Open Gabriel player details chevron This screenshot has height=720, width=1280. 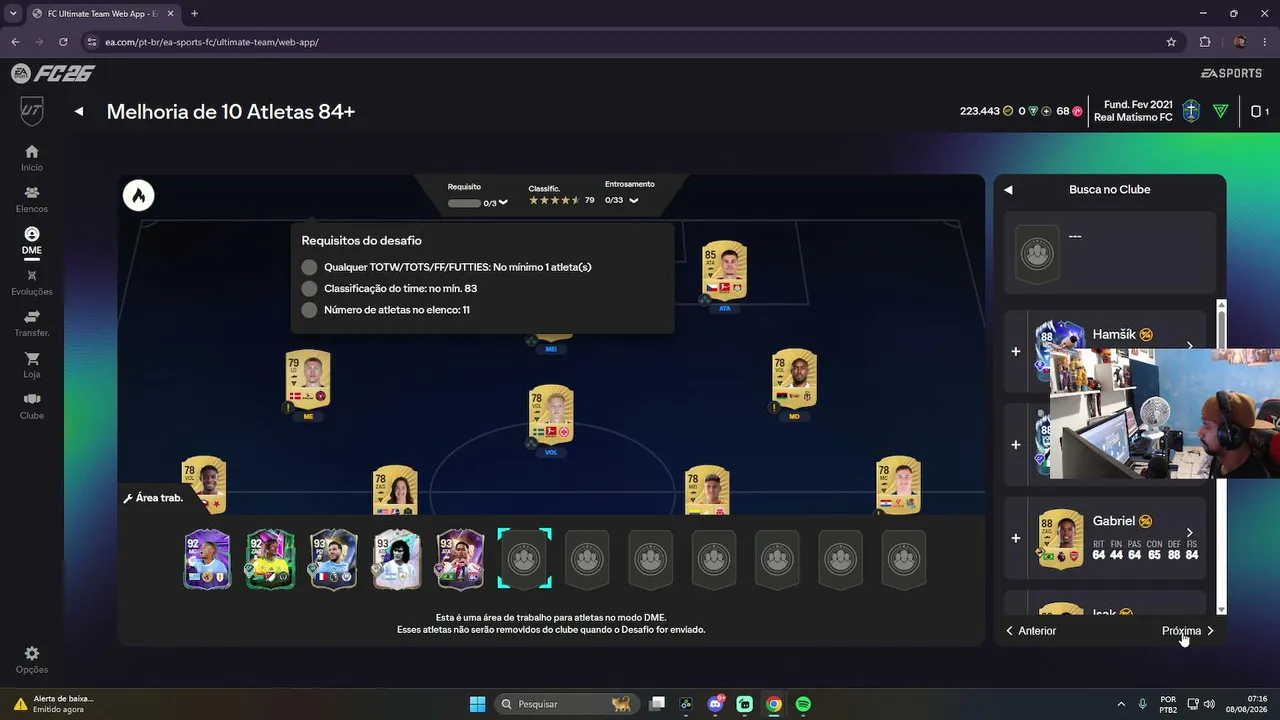pyautogui.click(x=1189, y=533)
